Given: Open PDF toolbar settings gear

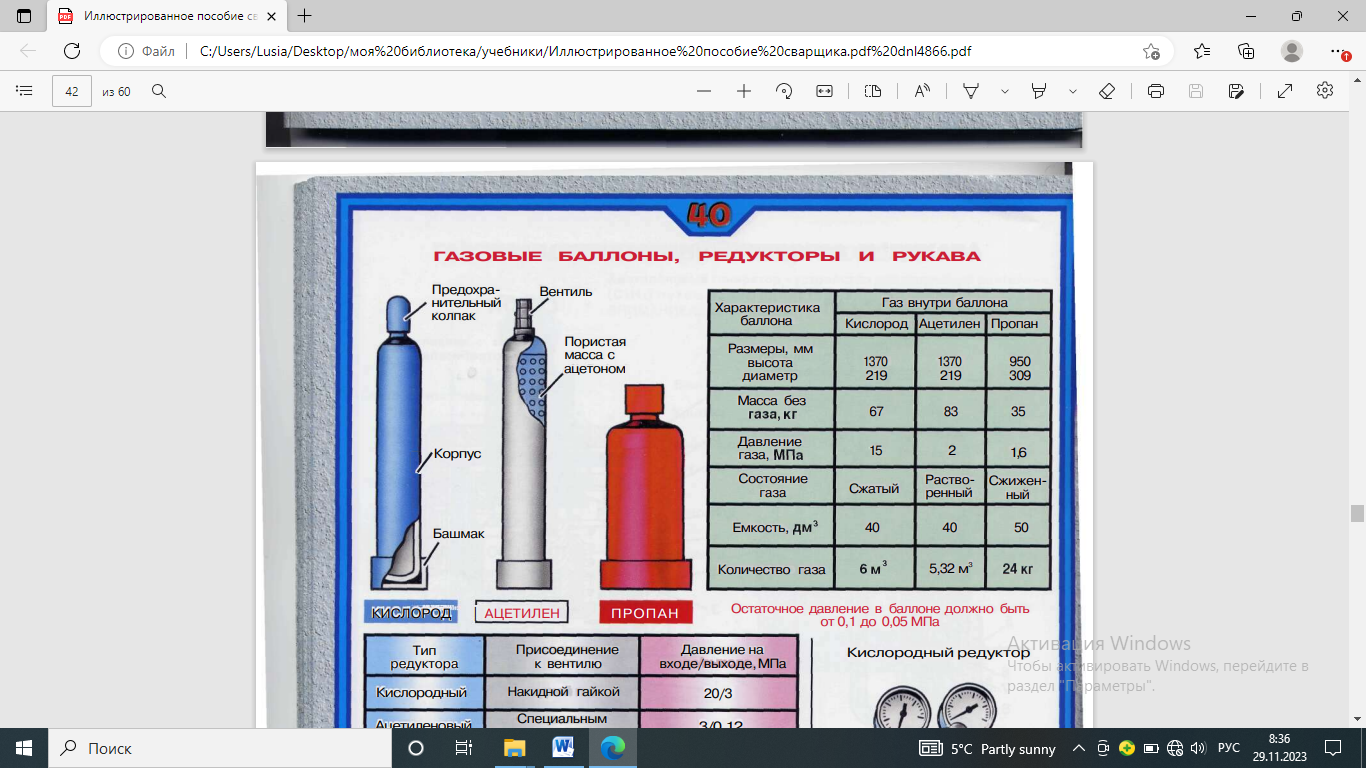Looking at the screenshot, I should pyautogui.click(x=1325, y=91).
